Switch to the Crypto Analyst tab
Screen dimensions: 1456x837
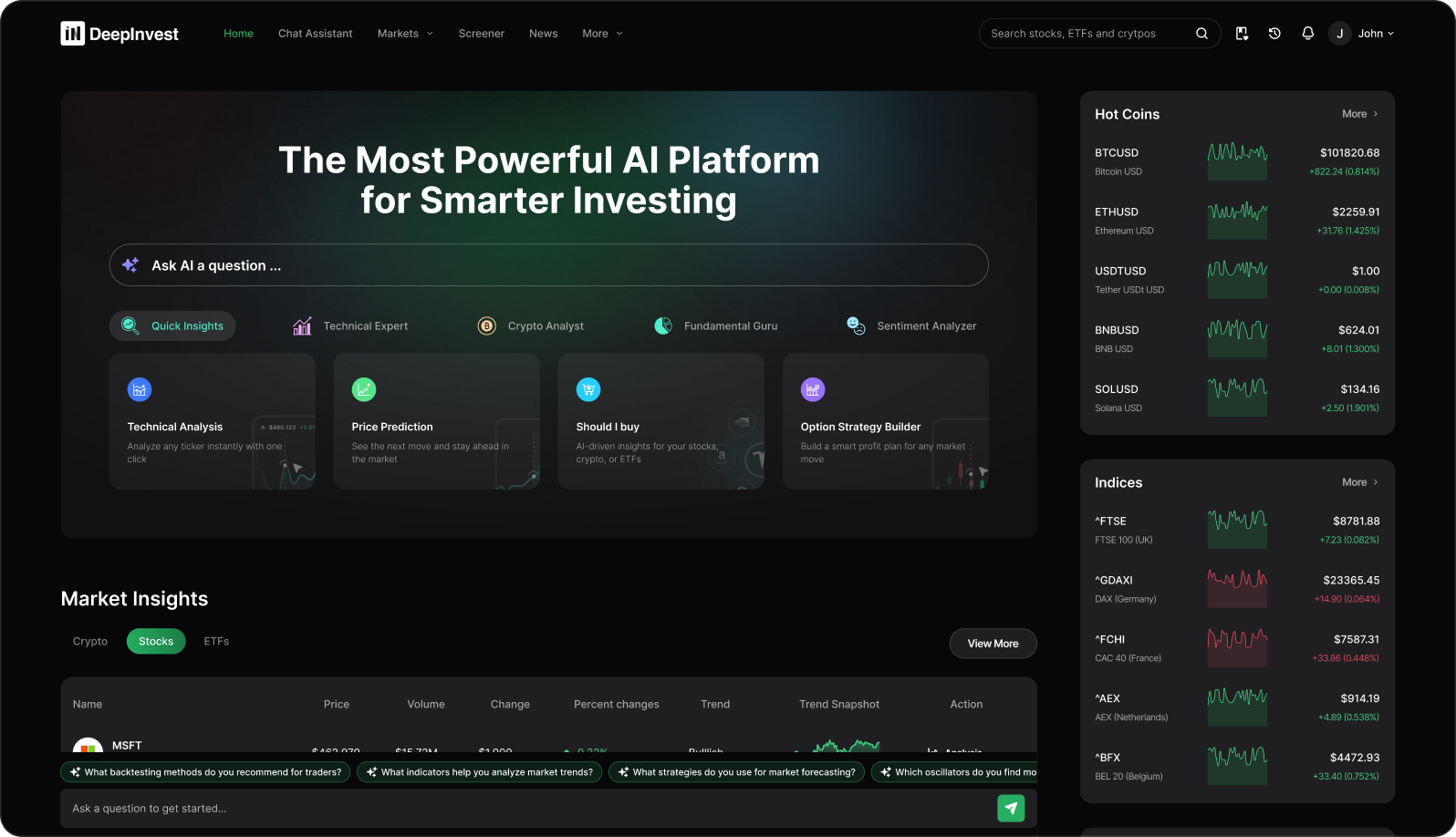pyautogui.click(x=531, y=326)
